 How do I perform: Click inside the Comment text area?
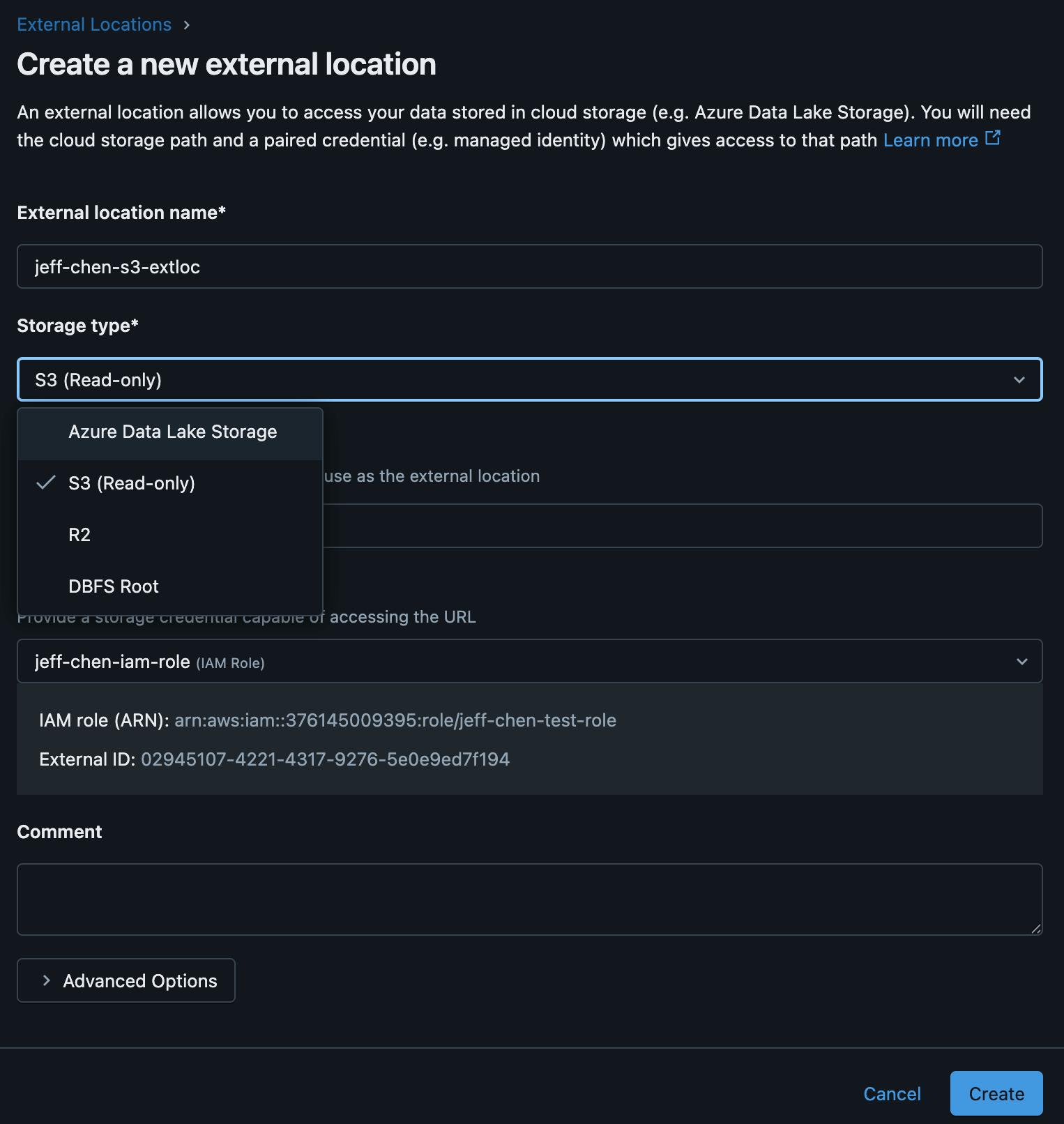[529, 899]
